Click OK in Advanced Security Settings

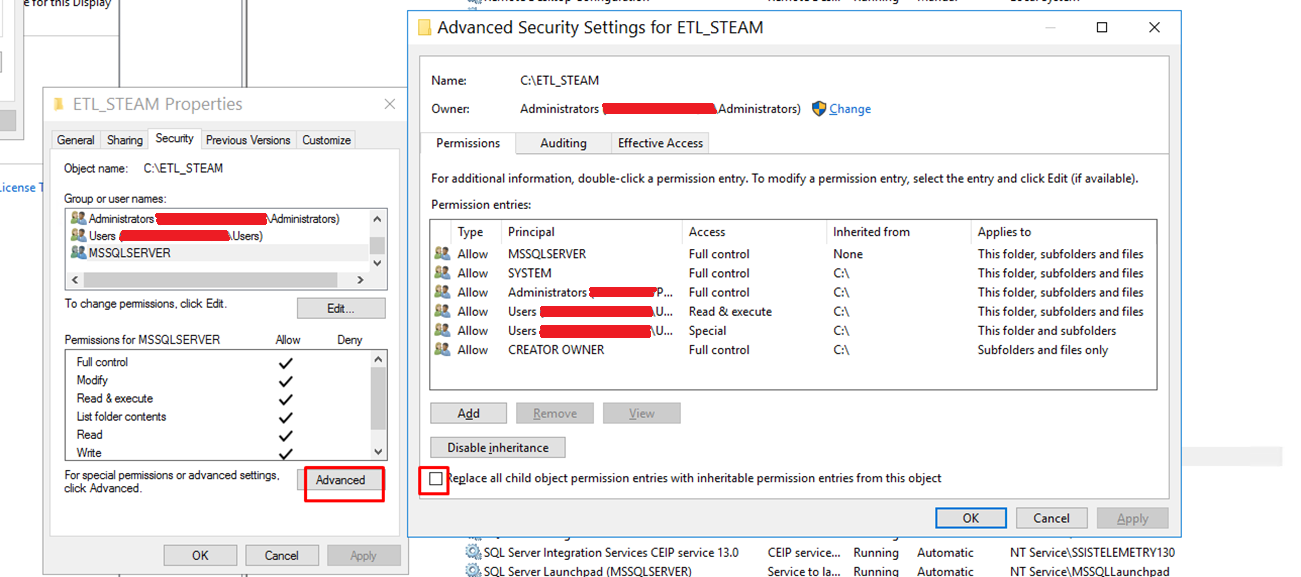[x=970, y=518]
